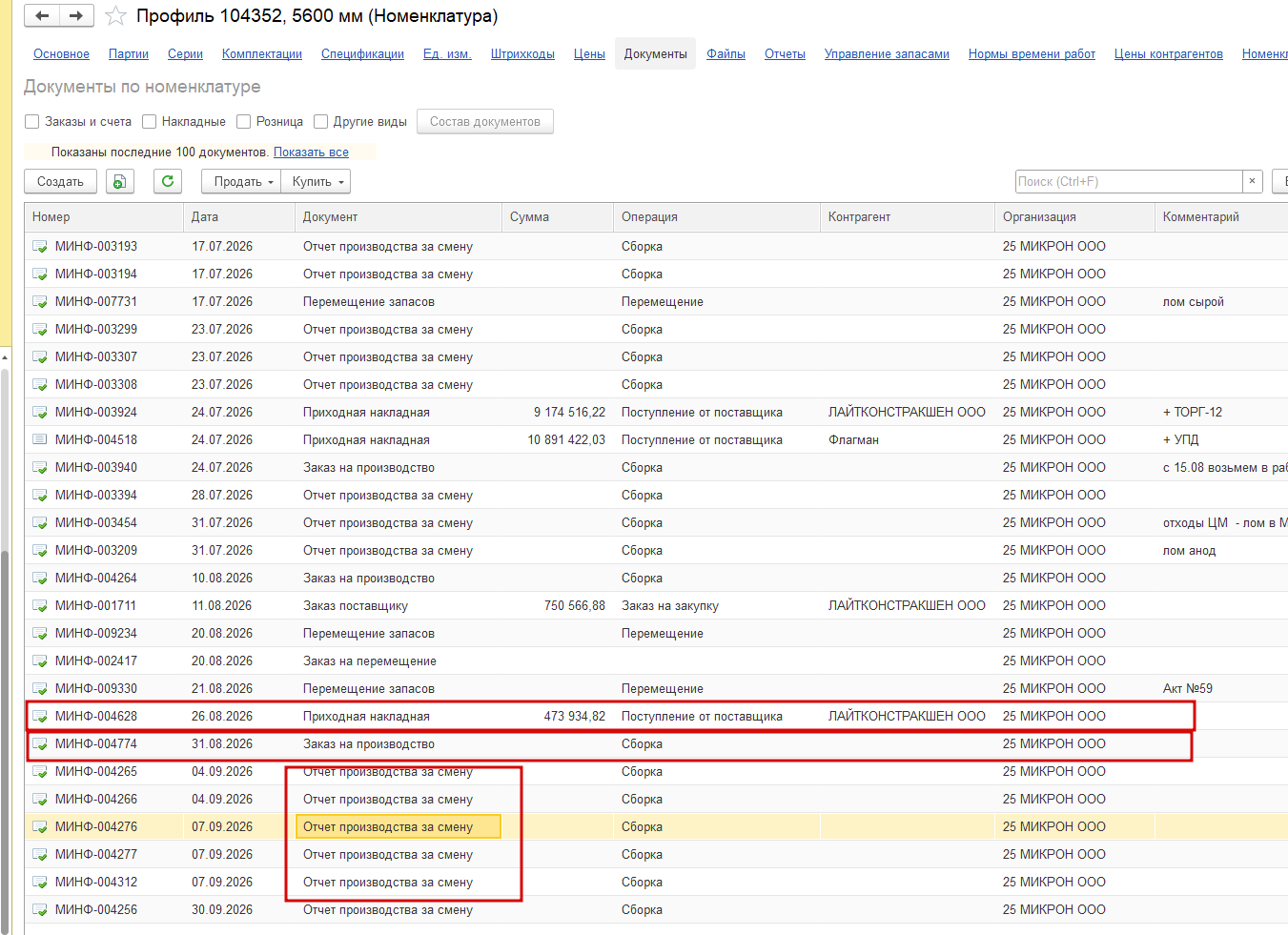
Task: Switch to the Спецификации tab
Action: point(362,54)
